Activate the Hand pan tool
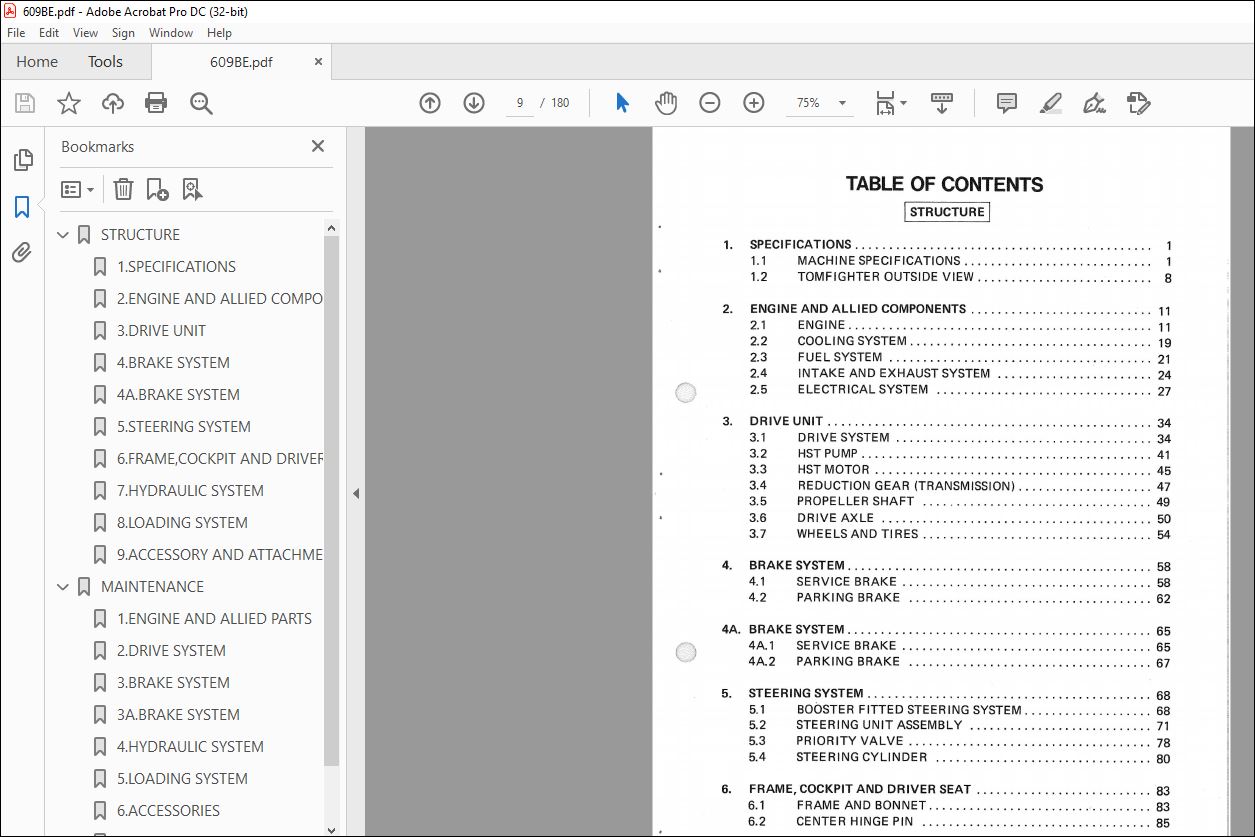Screen dimensions: 1255x837 (x=666, y=103)
